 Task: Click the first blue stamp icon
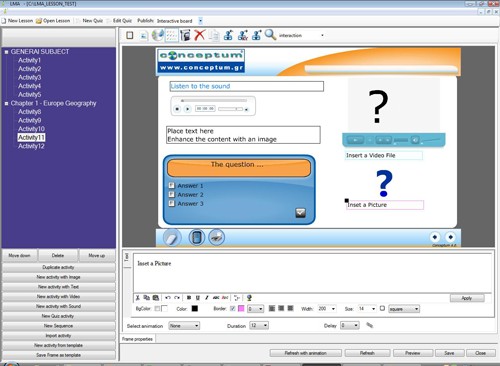pos(228,35)
